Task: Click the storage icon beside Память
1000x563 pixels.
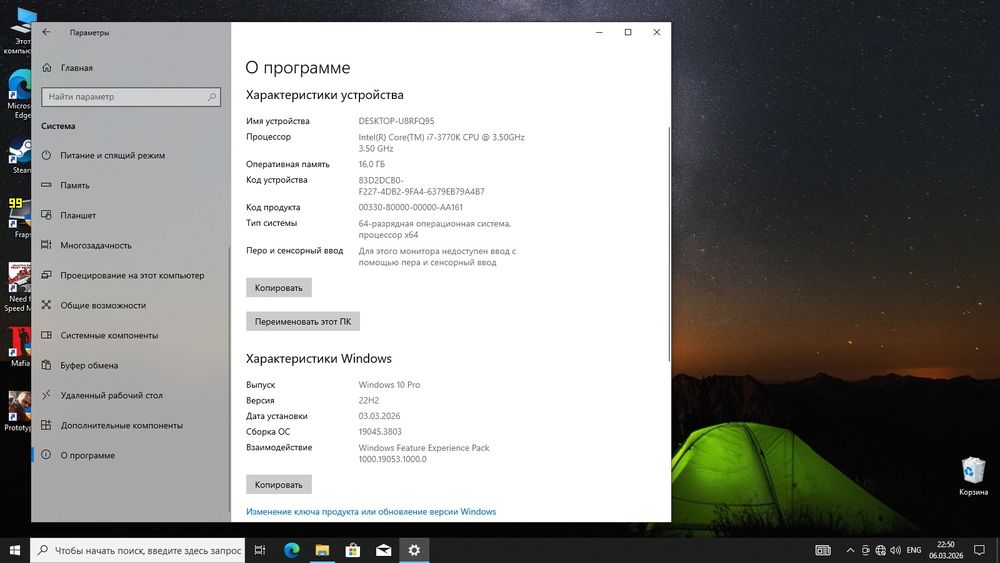Action: point(47,185)
